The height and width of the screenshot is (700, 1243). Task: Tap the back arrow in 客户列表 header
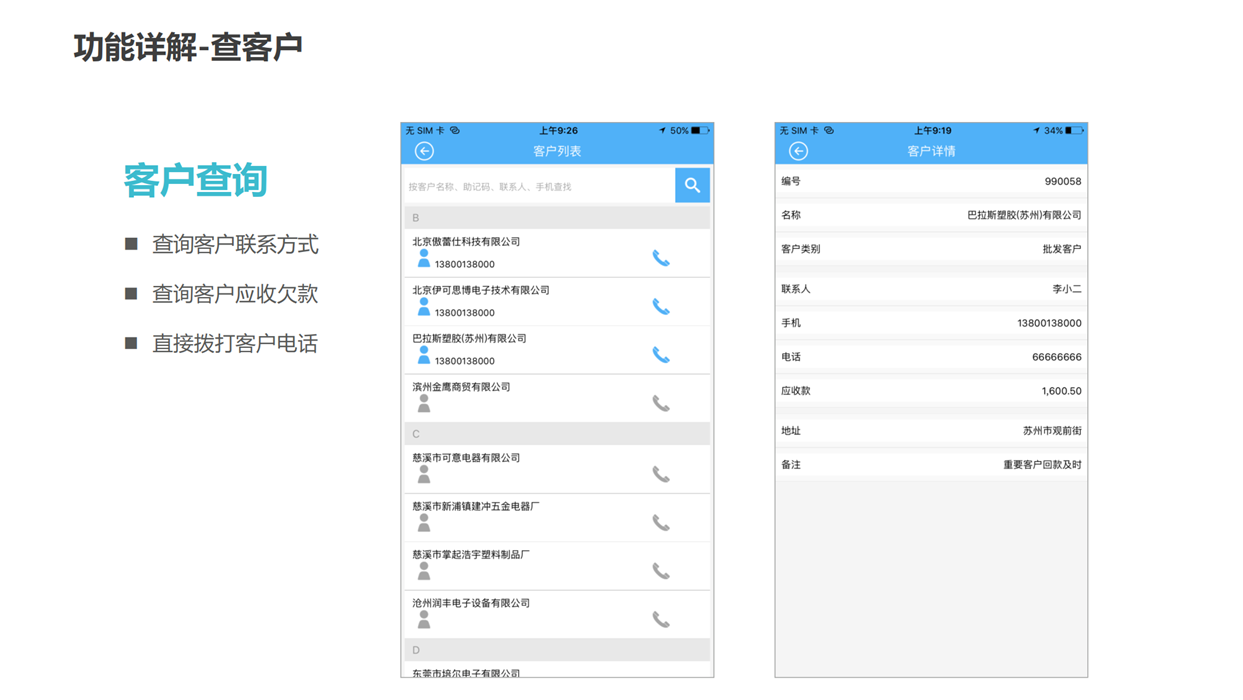point(424,151)
